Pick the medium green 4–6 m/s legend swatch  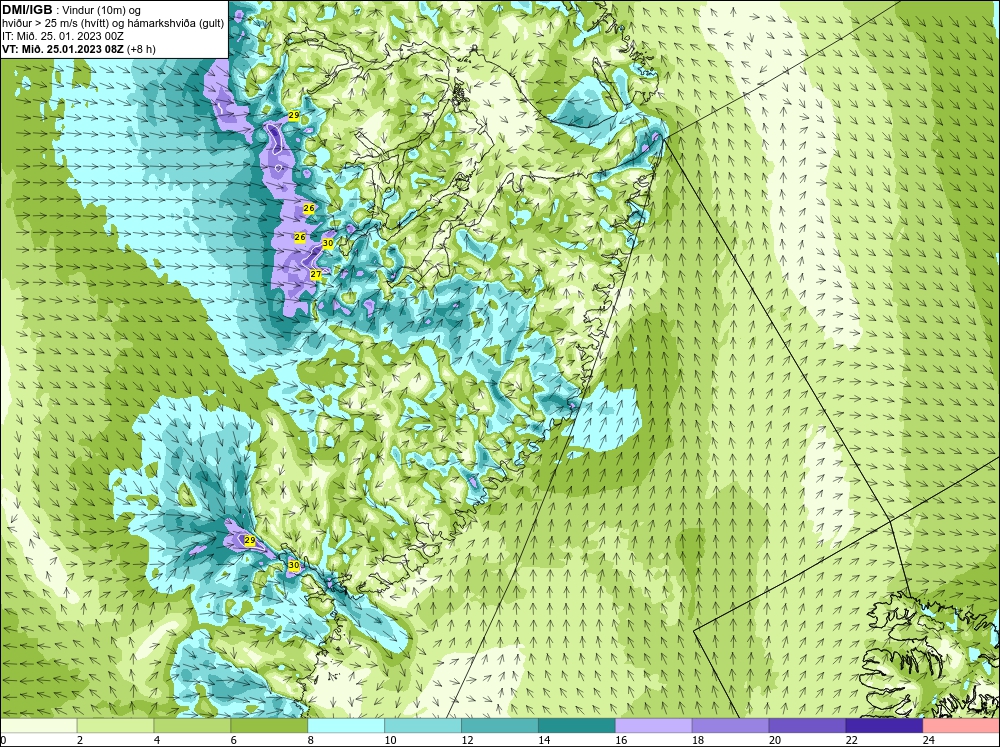[192, 726]
